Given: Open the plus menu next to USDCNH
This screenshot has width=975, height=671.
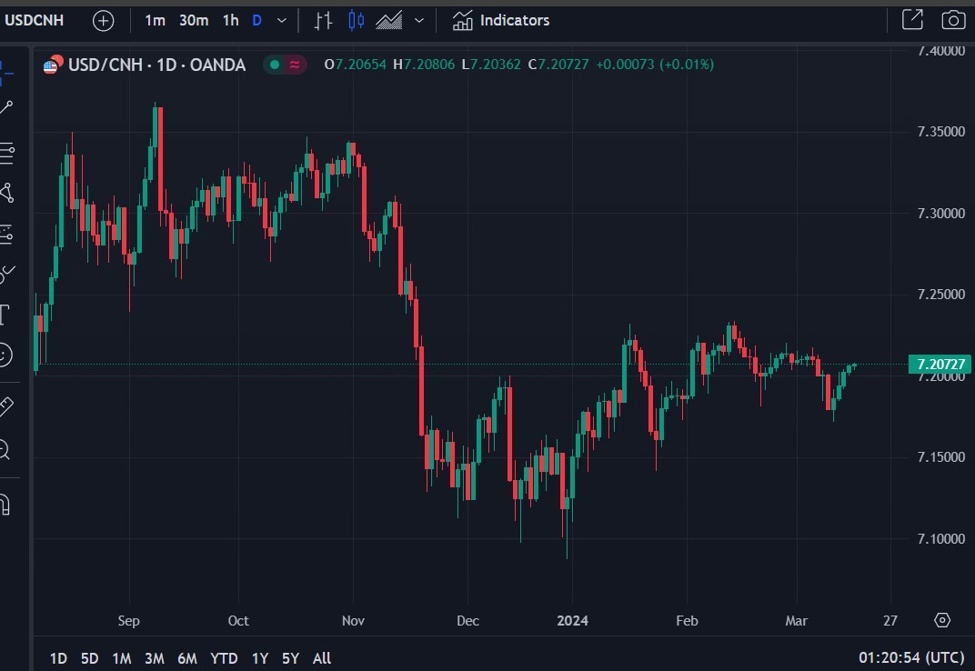Looking at the screenshot, I should pos(103,20).
